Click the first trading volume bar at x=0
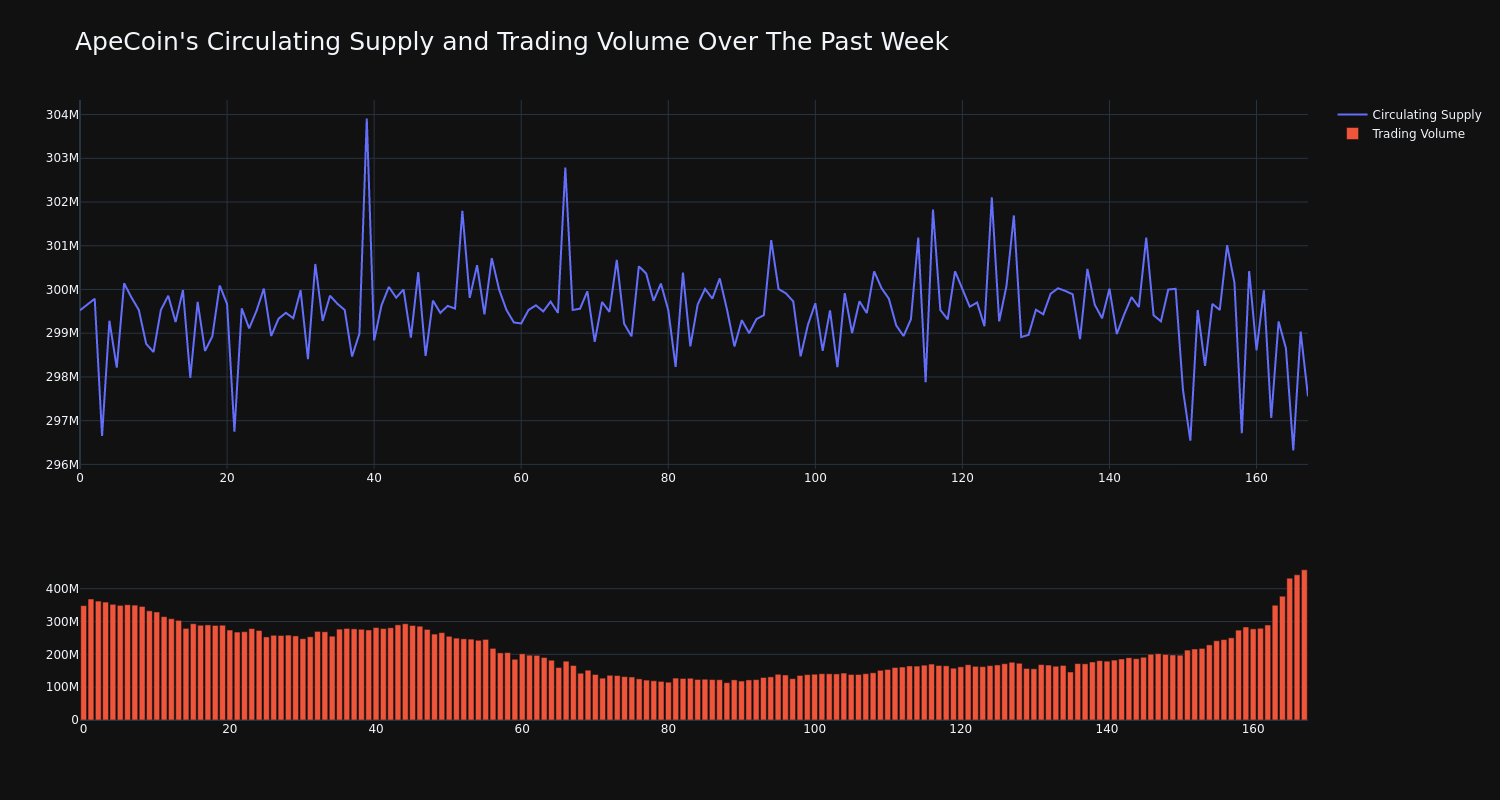The width and height of the screenshot is (1500, 800). [83, 663]
